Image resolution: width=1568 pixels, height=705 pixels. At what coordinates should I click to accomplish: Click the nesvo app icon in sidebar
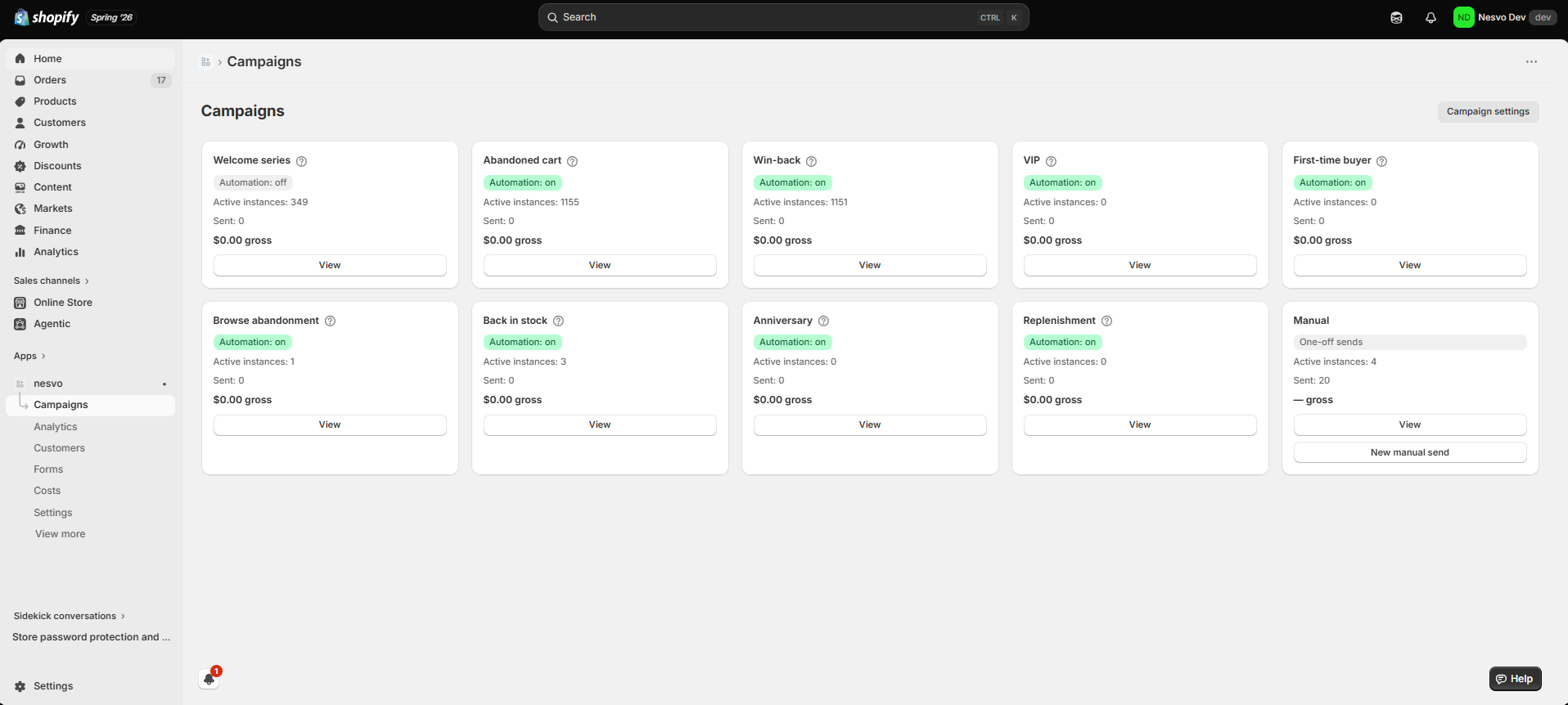tap(20, 384)
